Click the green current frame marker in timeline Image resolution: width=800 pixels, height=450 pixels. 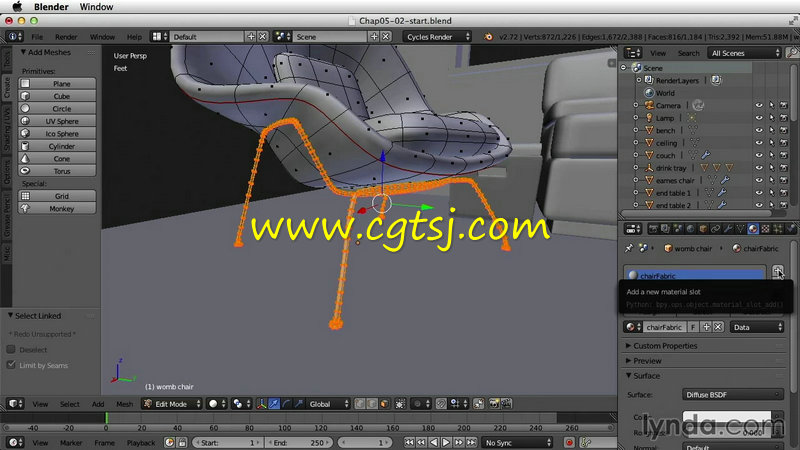click(x=107, y=417)
